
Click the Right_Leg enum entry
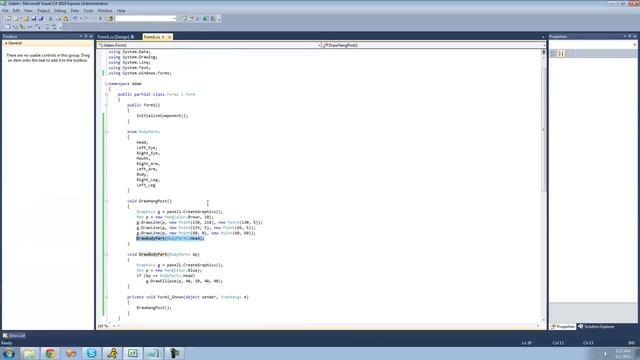148,180
